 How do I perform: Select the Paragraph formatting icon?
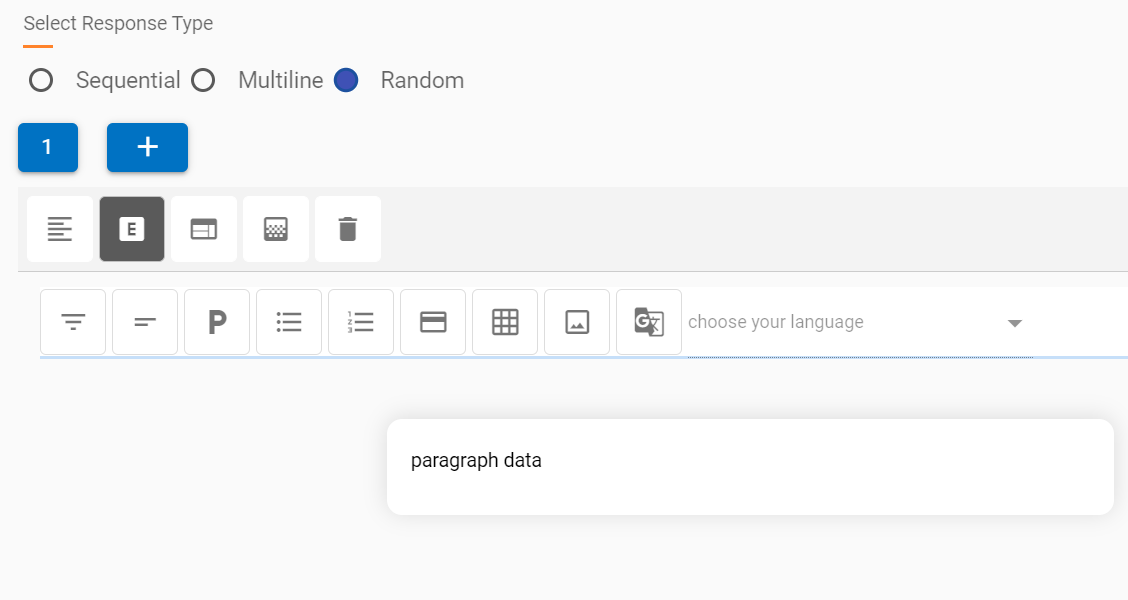[x=217, y=322]
